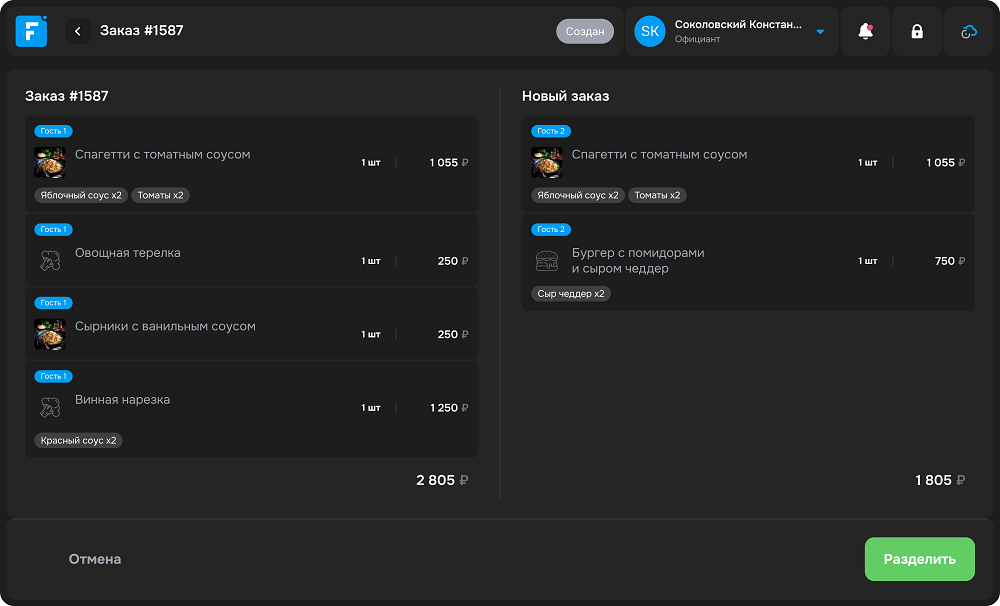Go back using the back arrow icon

[x=77, y=31]
